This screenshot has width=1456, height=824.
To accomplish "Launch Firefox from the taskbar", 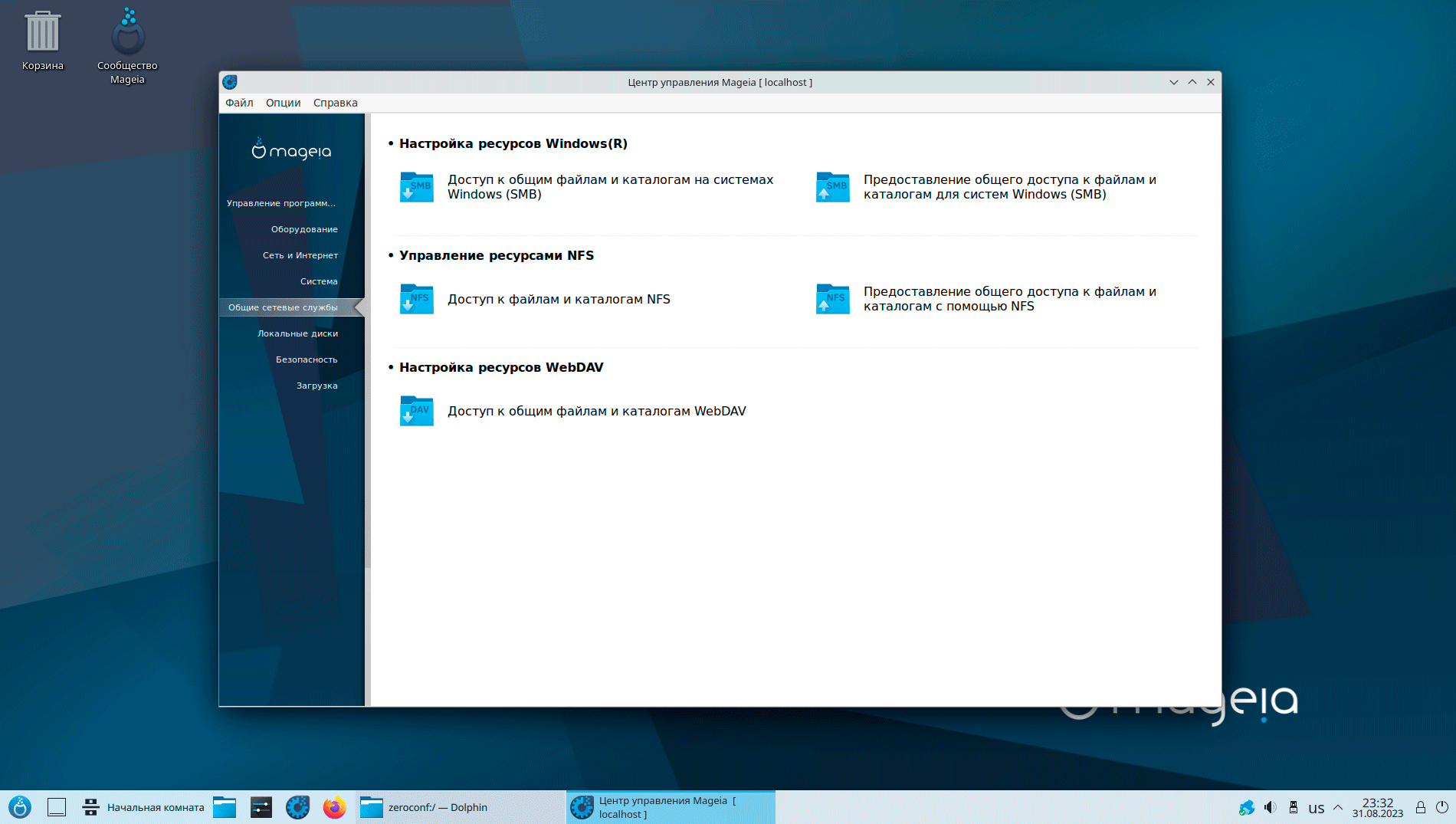I will click(335, 807).
